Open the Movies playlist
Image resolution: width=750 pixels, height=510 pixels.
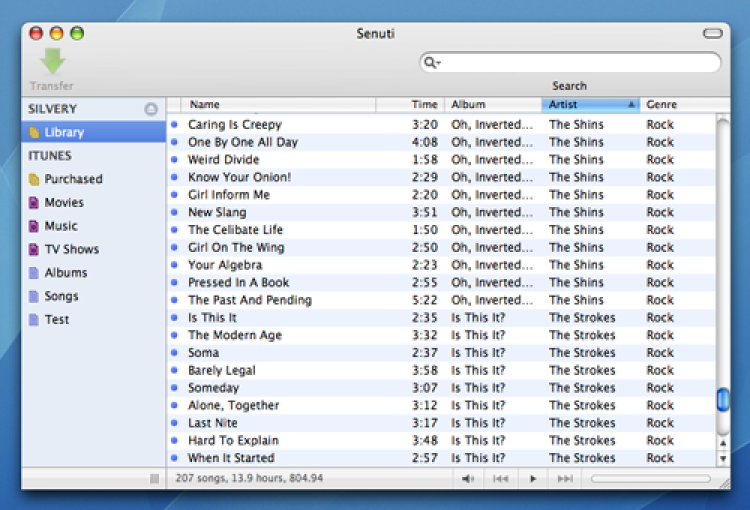point(63,202)
